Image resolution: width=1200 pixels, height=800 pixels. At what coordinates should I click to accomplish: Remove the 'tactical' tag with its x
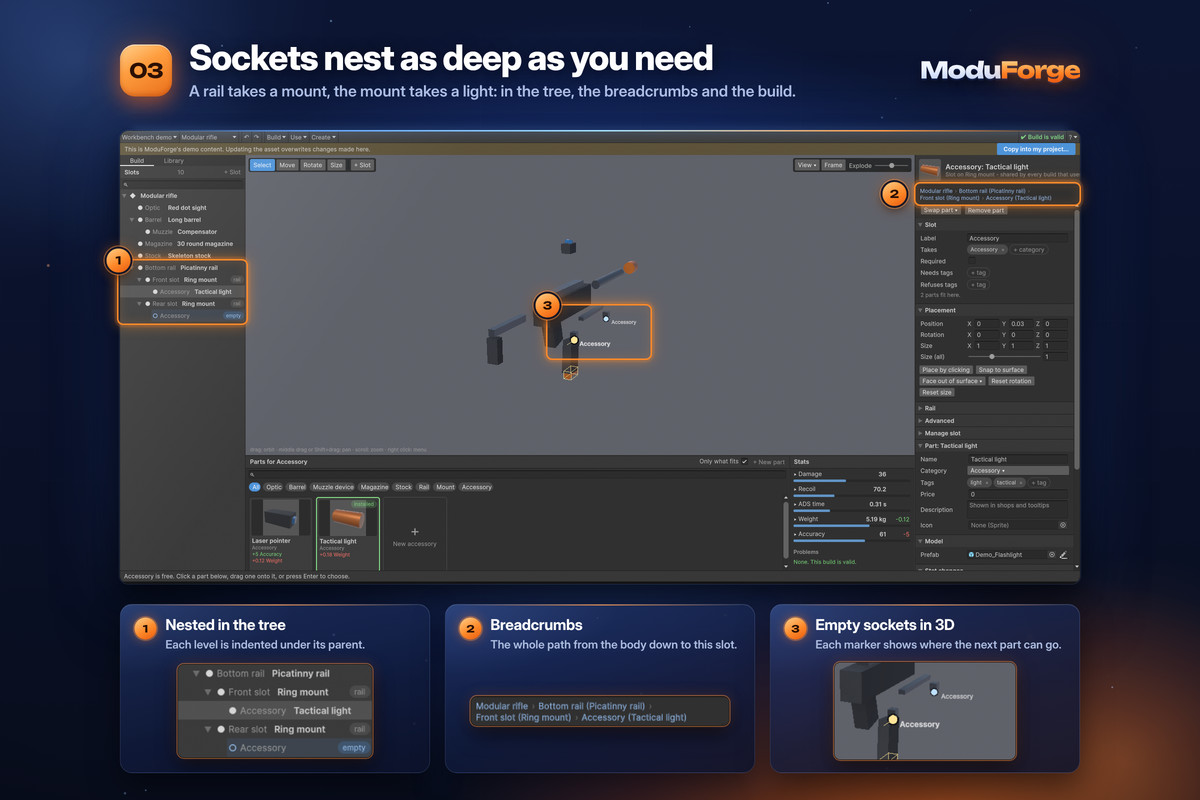click(x=1021, y=483)
